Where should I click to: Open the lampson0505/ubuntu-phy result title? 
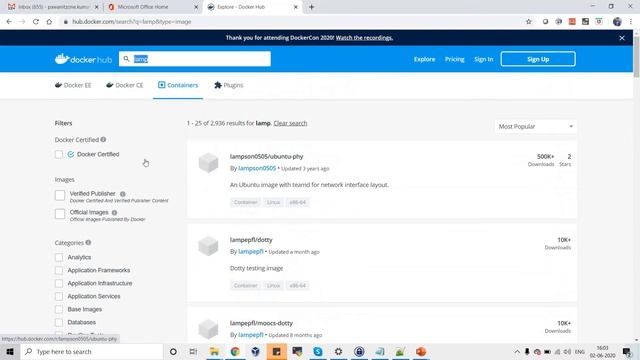click(267, 156)
